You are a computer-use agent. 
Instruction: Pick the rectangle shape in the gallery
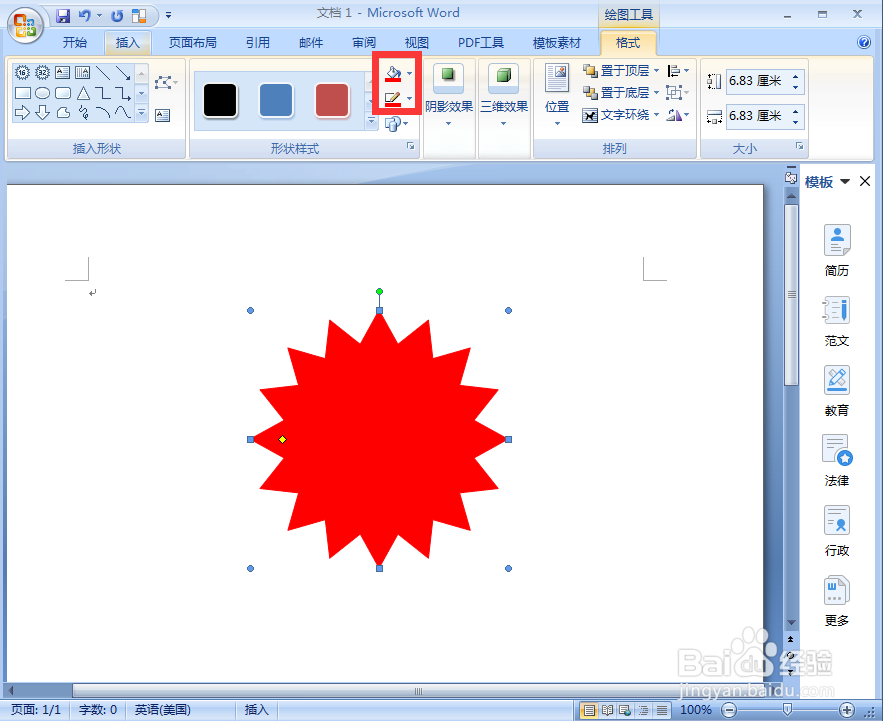click(x=23, y=93)
